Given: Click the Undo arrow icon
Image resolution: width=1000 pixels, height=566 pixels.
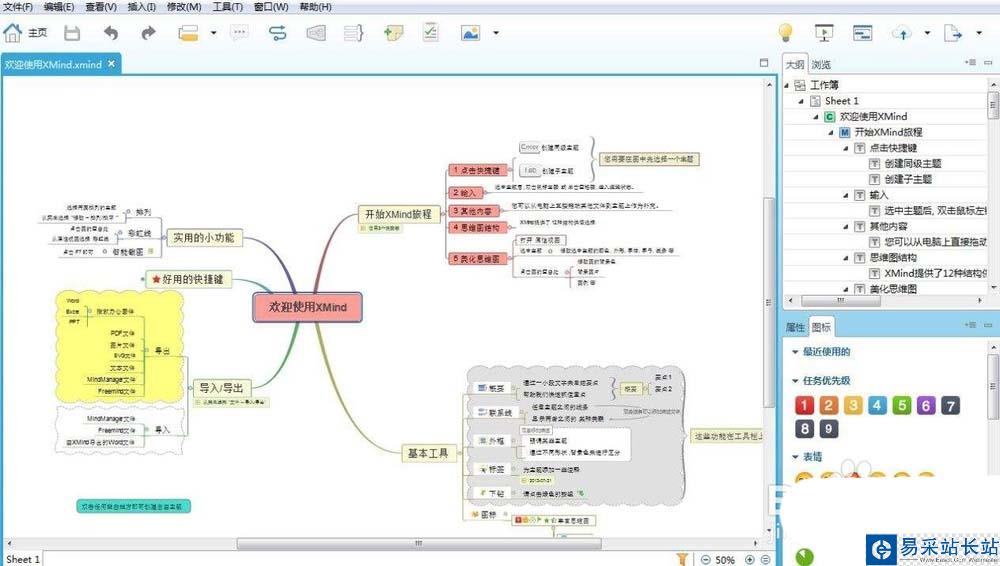Looking at the screenshot, I should click(111, 33).
